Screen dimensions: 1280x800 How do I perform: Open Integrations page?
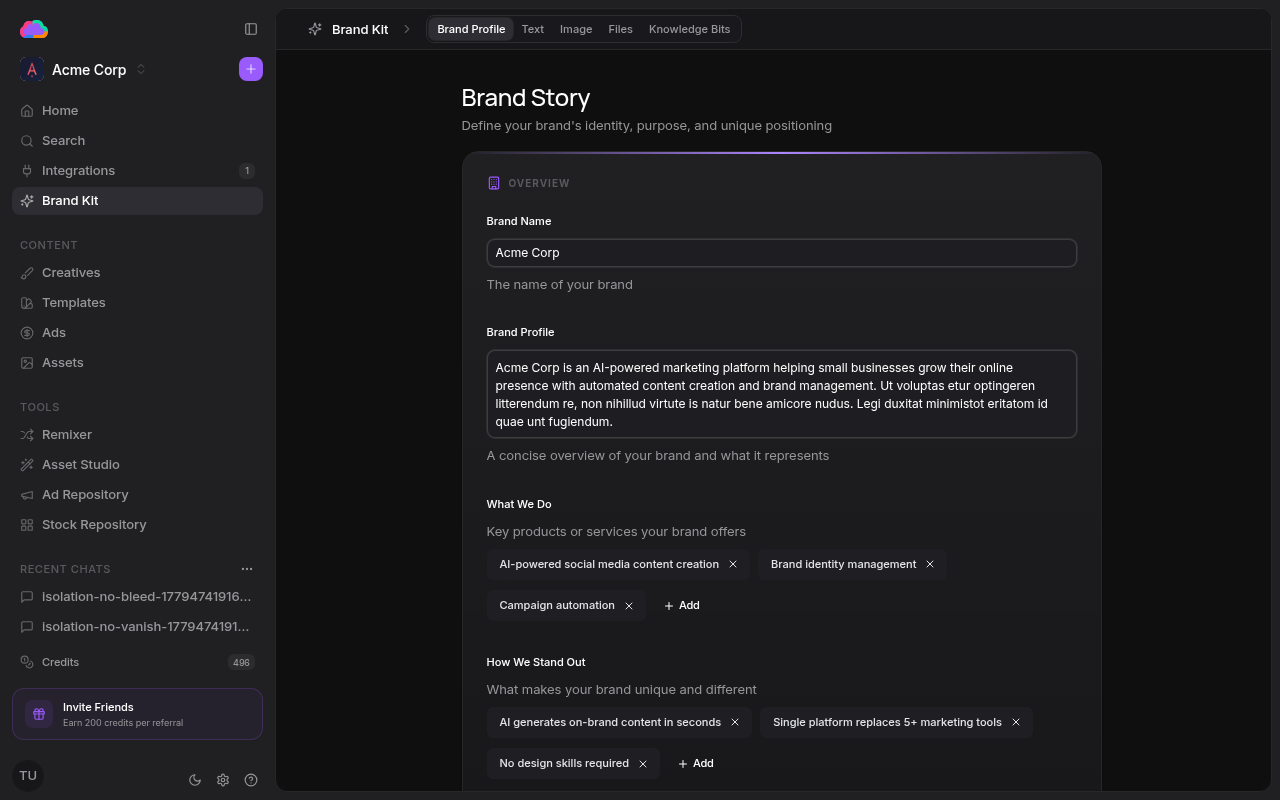(x=137, y=171)
